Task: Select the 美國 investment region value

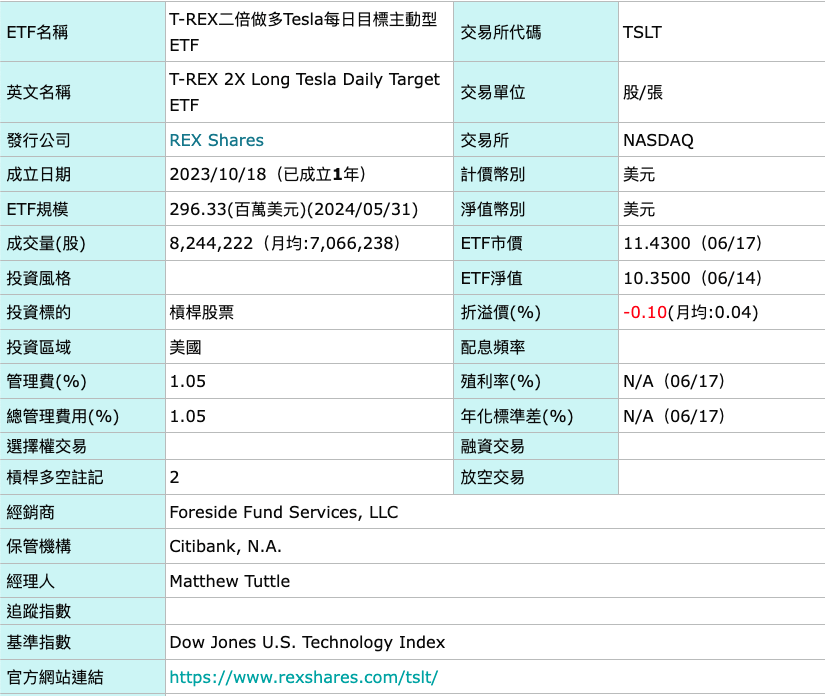Action: (185, 347)
